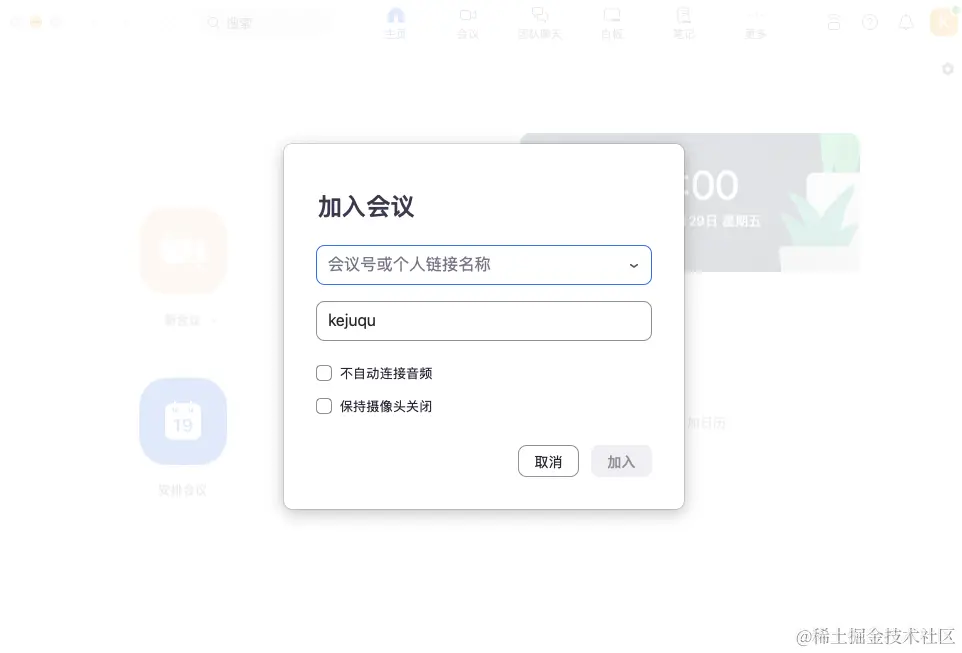Image resolution: width=962 pixels, height=653 pixels.
Task: Open the settings gear icon
Action: (948, 69)
